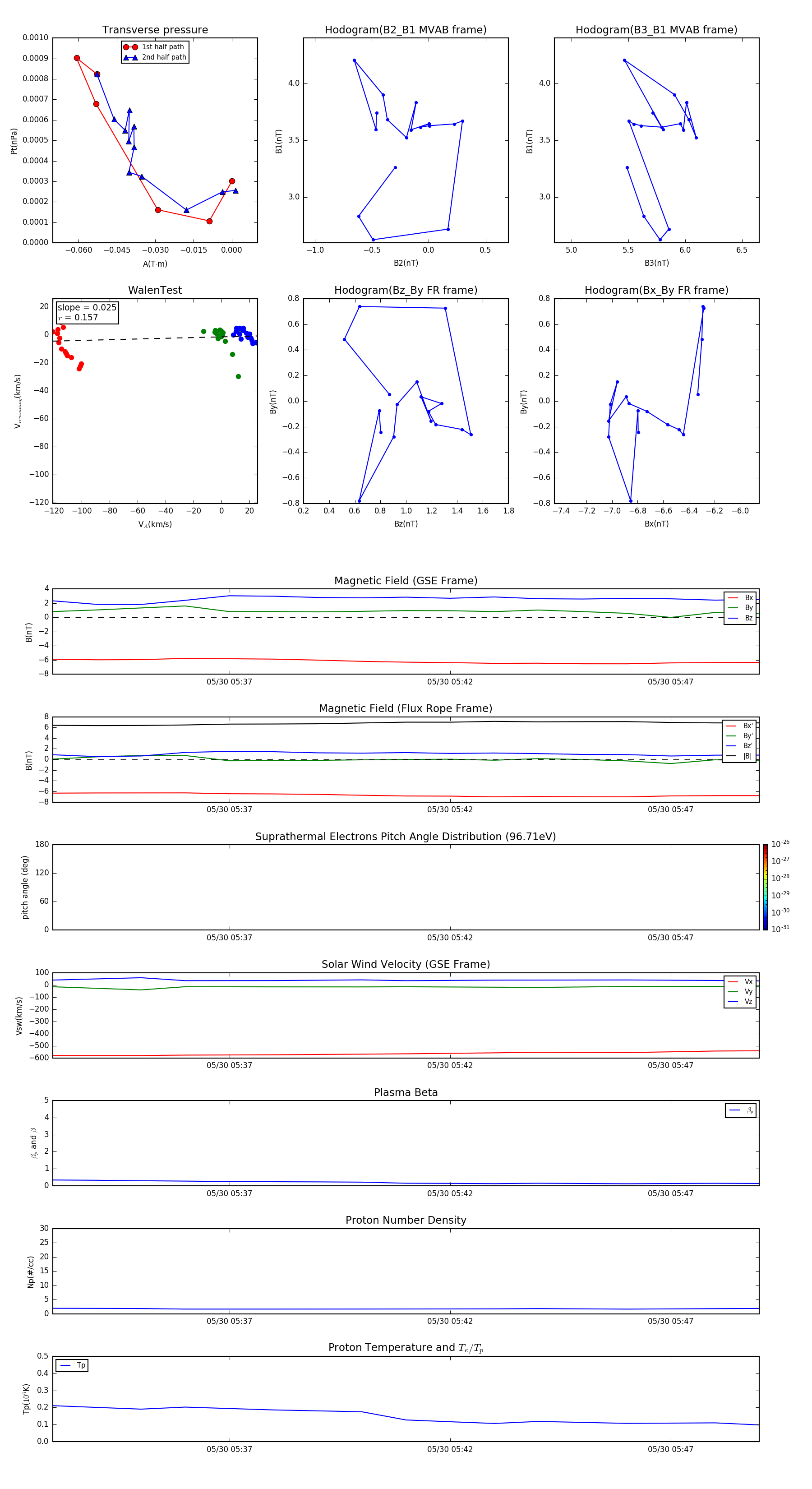Select the "1st half path" legend entry
Screen dimensions: 812x1489
click(x=154, y=47)
